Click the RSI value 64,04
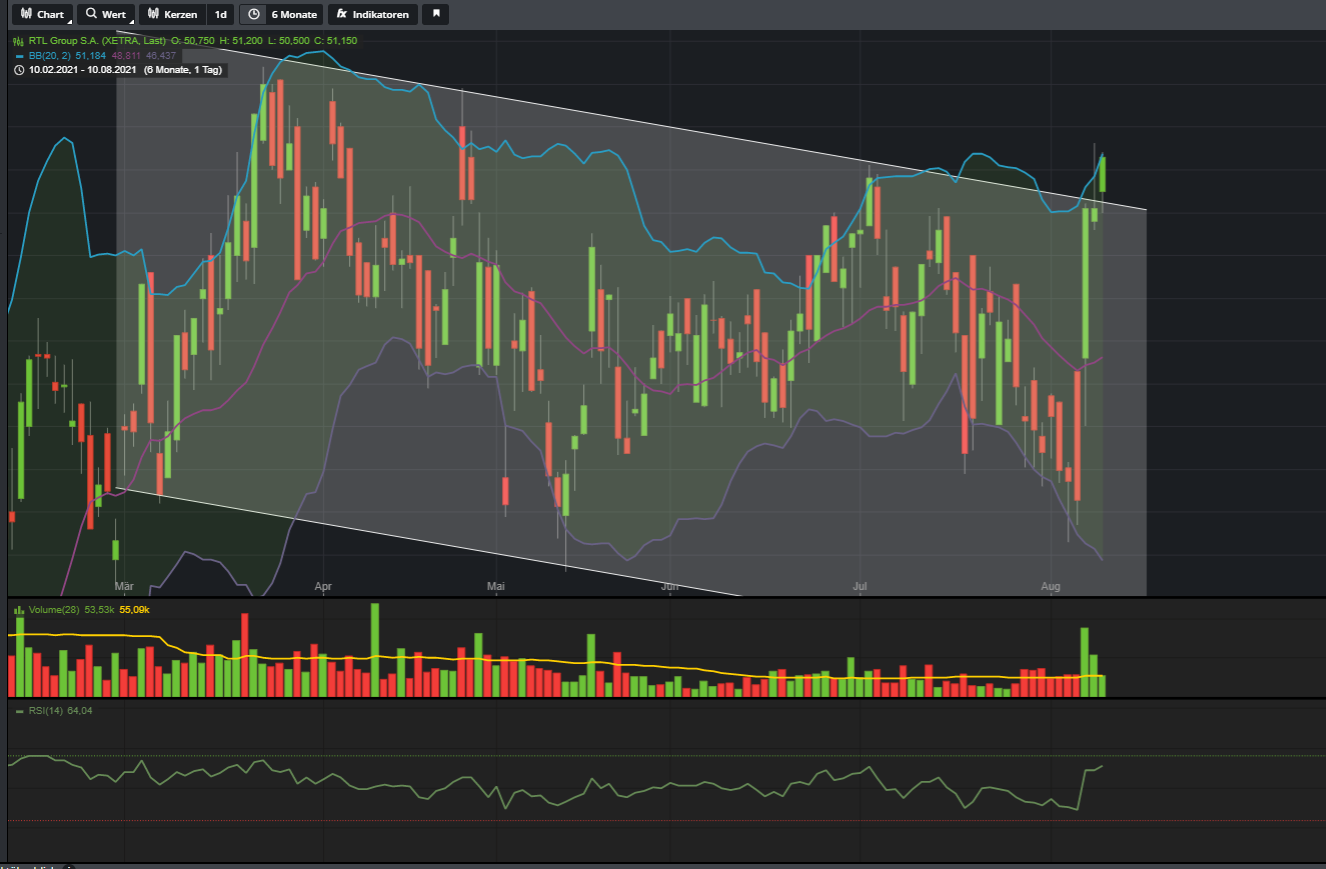 tap(80, 711)
